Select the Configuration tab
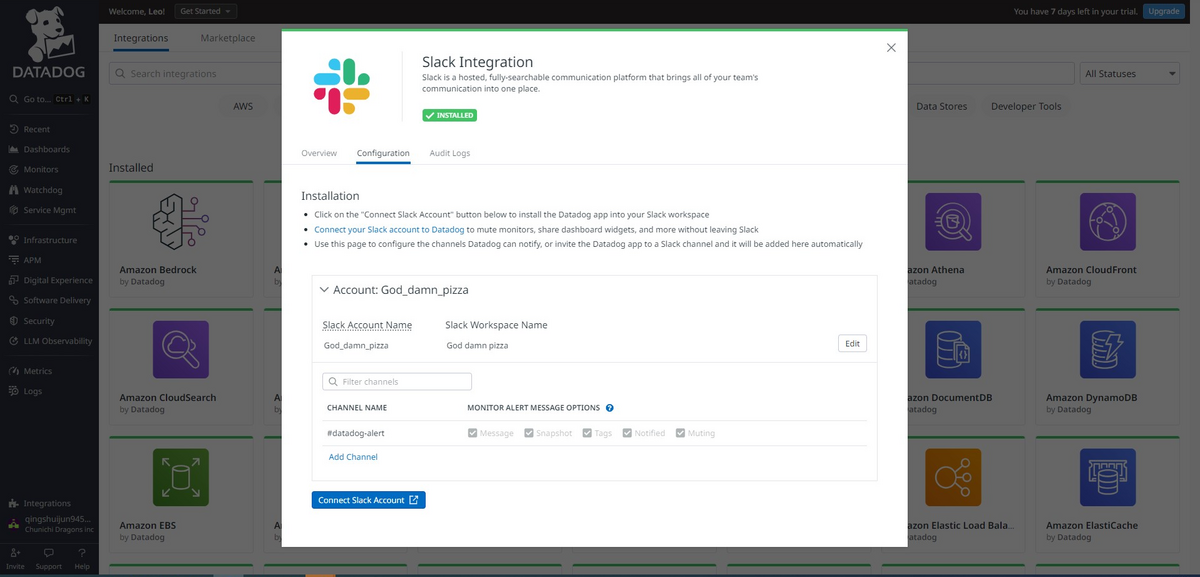Screen dimensions: 1200x577 tap(383, 153)
